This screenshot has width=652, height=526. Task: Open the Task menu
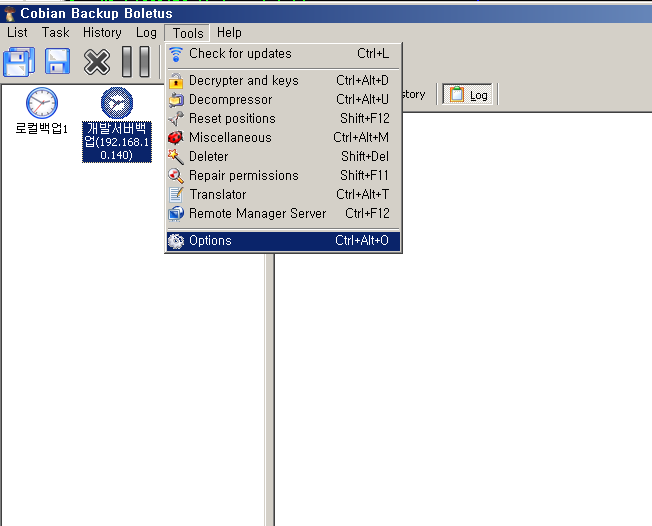[55, 32]
